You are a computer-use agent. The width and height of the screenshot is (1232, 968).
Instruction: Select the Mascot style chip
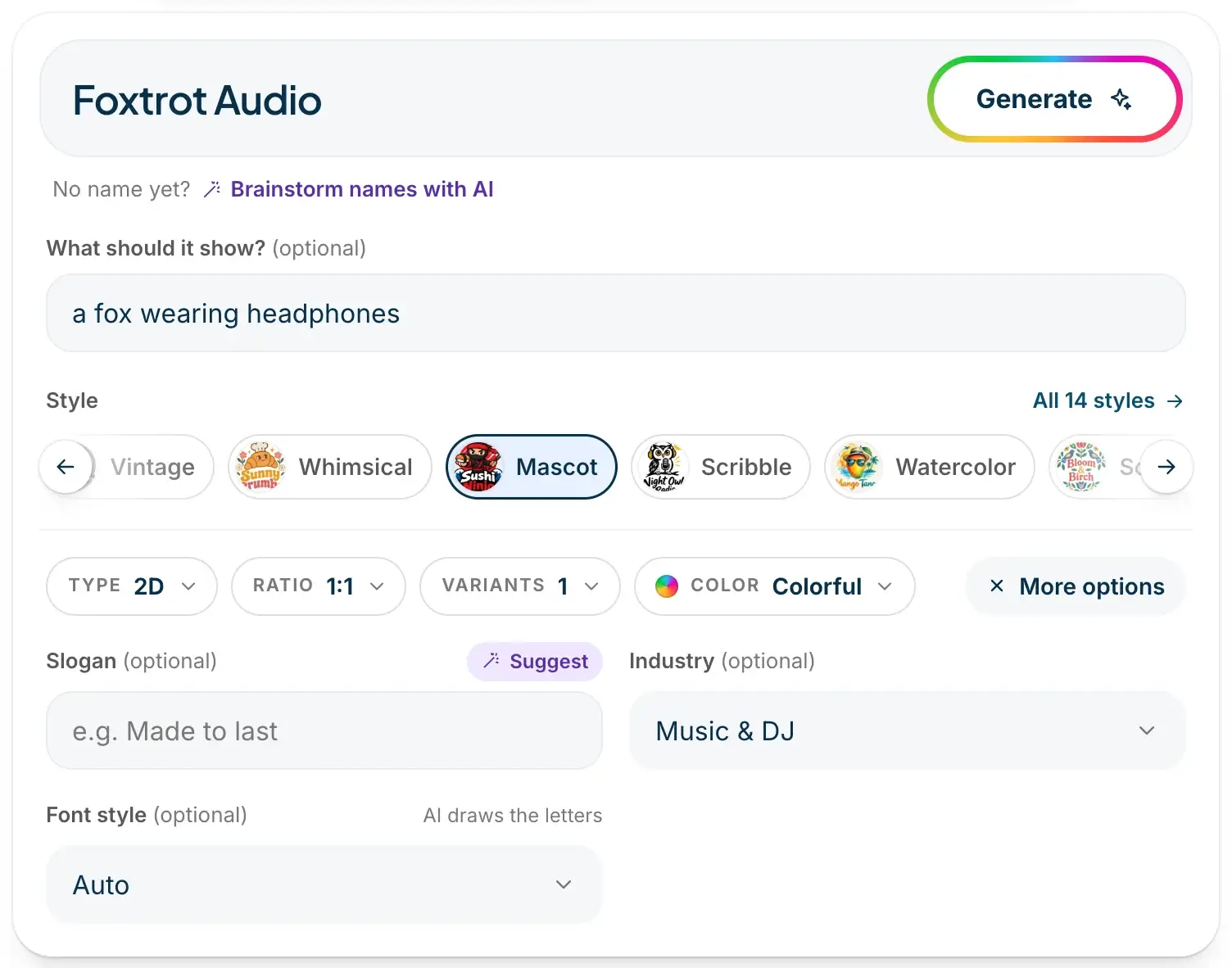coord(532,467)
